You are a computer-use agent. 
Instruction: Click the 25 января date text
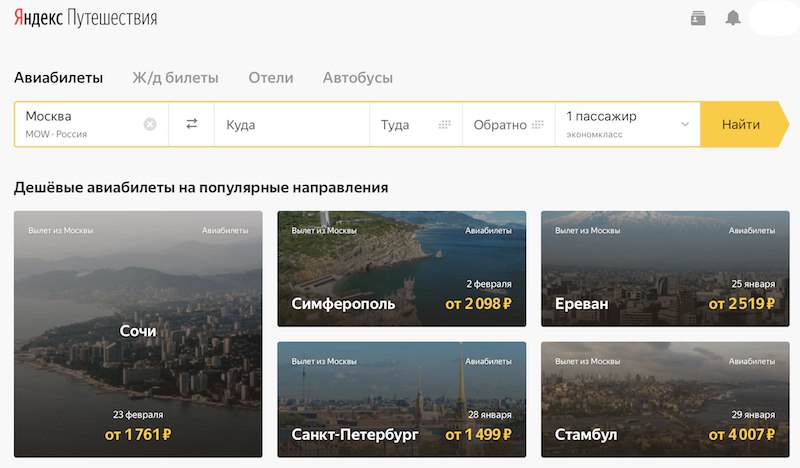pyautogui.click(x=753, y=284)
